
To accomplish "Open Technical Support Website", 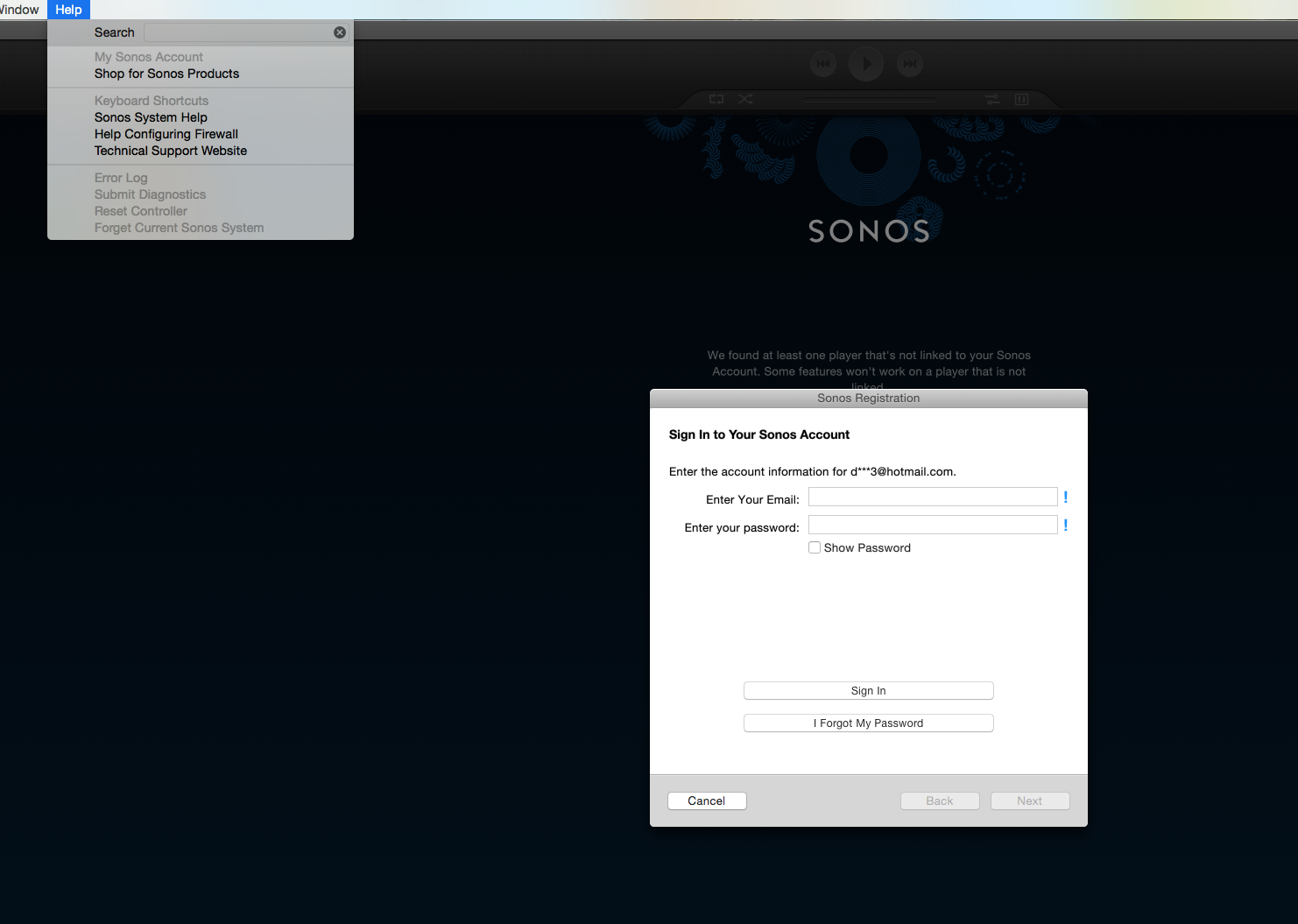I will pos(171,151).
